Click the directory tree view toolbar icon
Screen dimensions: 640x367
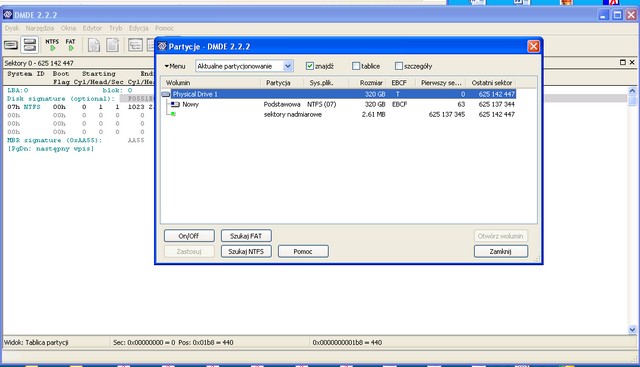tap(135, 45)
